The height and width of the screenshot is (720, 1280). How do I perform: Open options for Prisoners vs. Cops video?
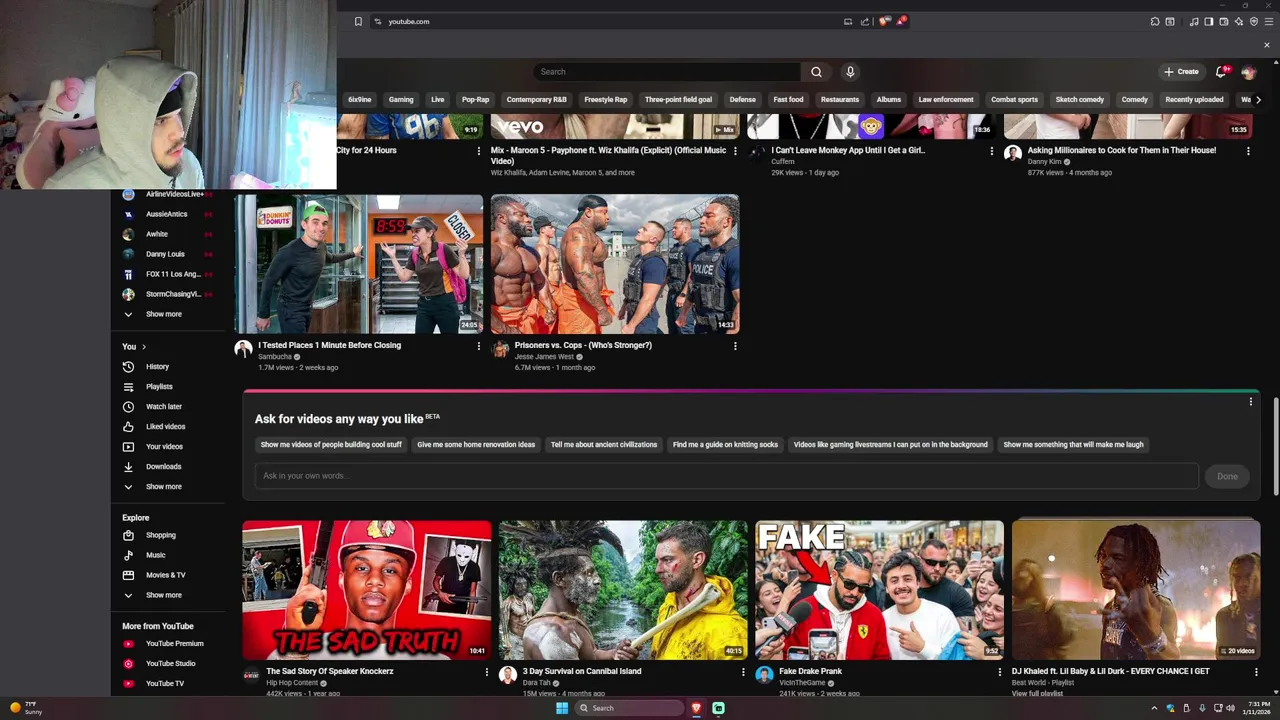click(x=735, y=346)
